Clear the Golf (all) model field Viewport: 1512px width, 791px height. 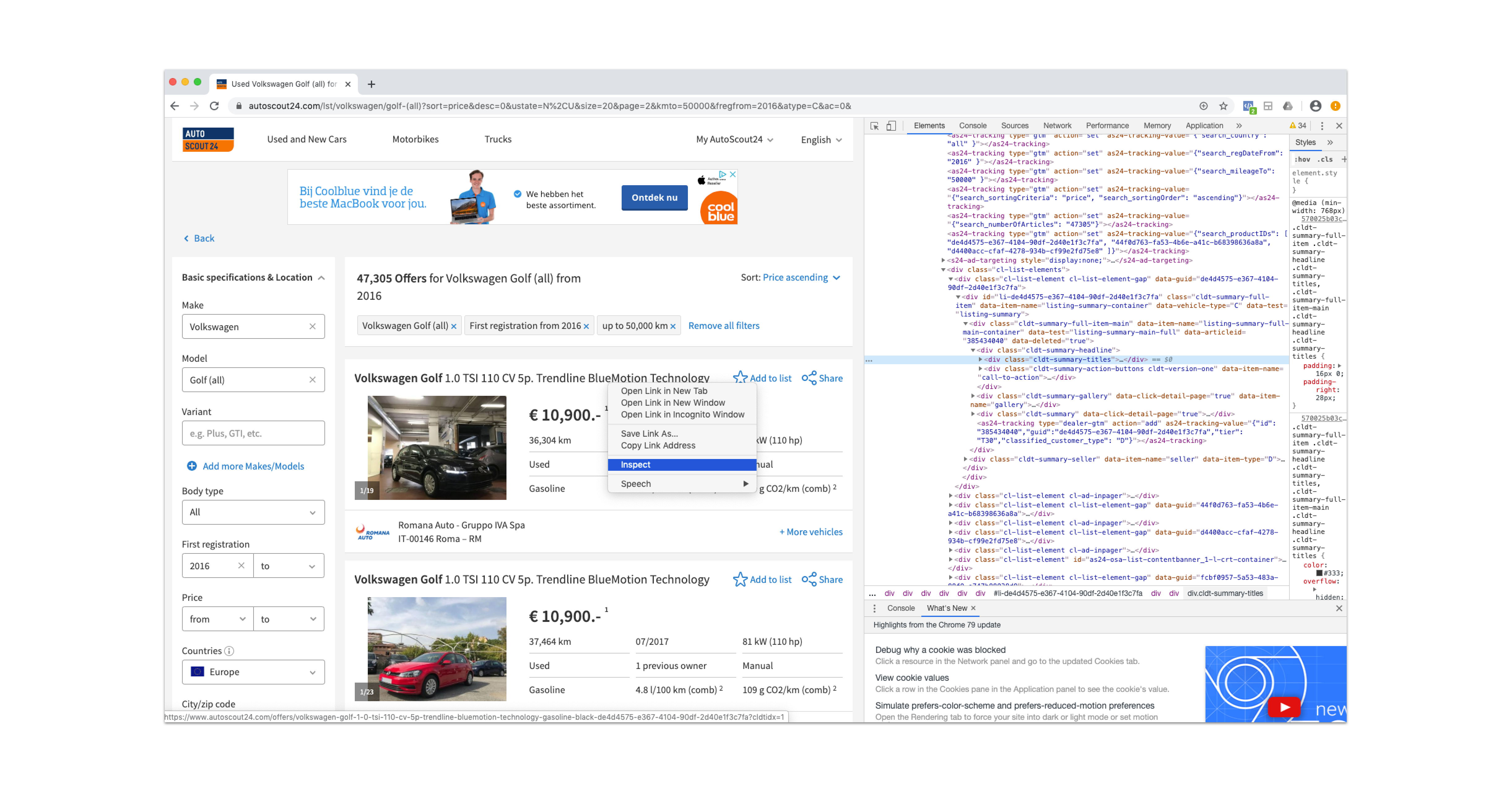312,380
